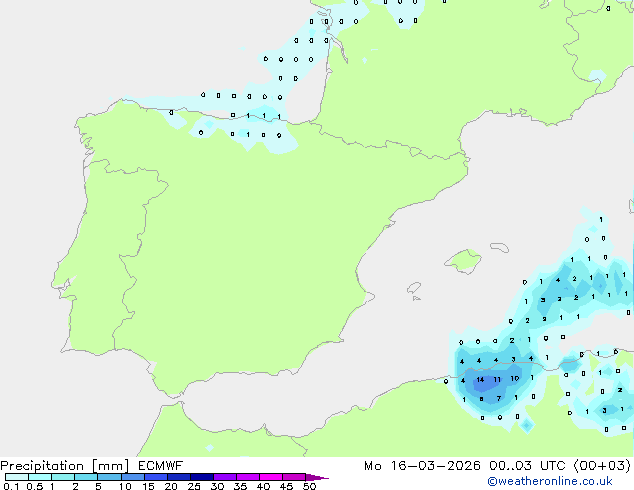The width and height of the screenshot is (634, 490).
Task: Click the legend label '0.1'
Action: pyautogui.click(x=11, y=486)
